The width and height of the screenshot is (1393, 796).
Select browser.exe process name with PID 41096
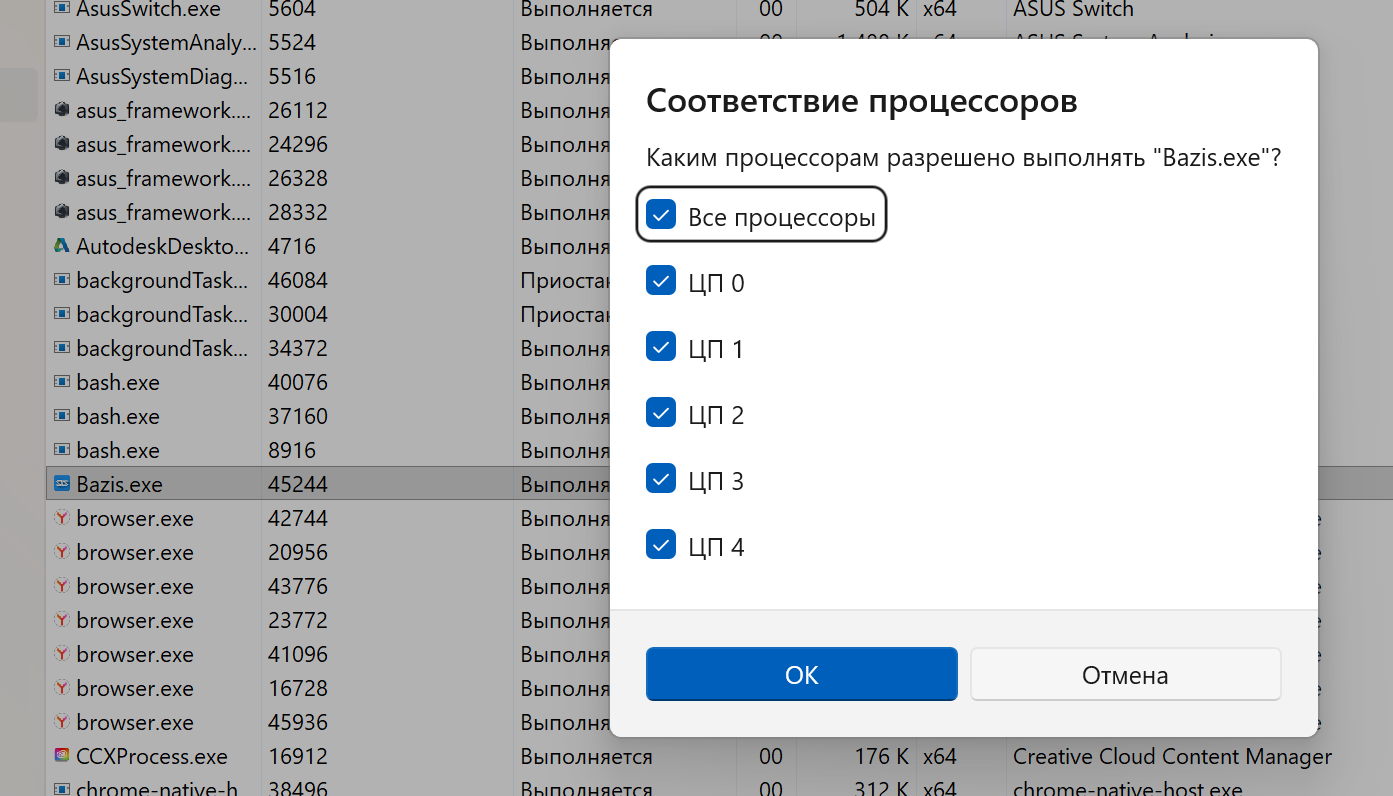[x=135, y=654]
